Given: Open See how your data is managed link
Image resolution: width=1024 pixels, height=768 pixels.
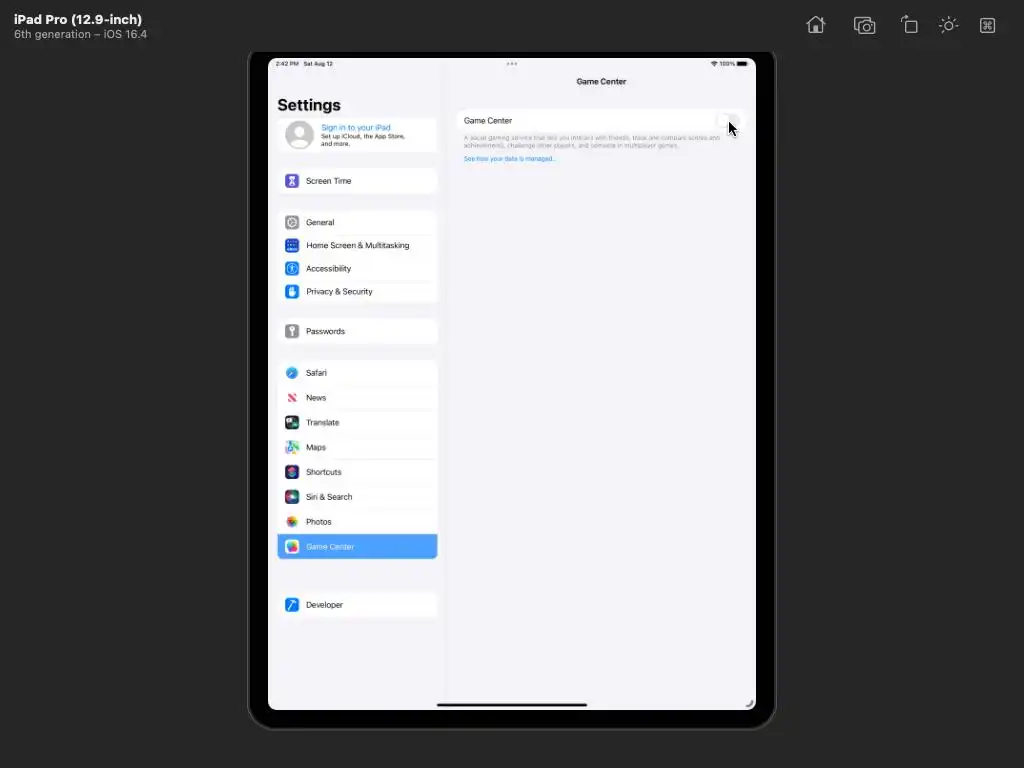Looking at the screenshot, I should 509,159.
